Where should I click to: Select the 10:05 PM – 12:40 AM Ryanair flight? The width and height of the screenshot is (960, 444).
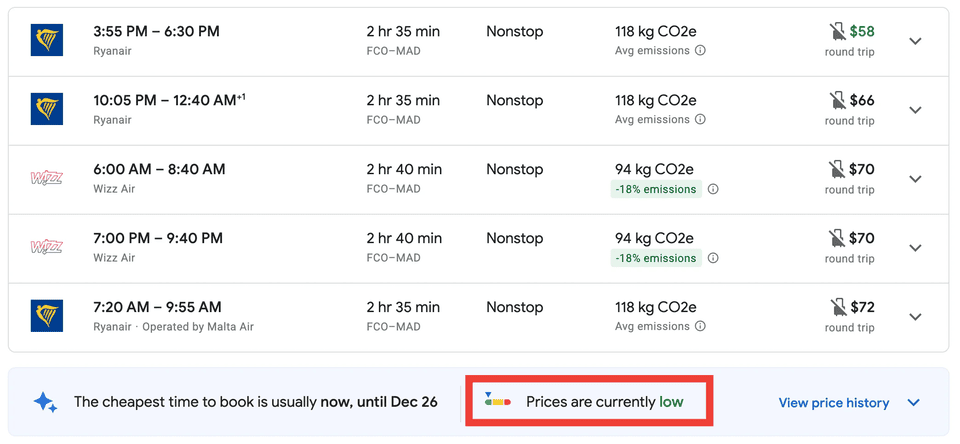(165, 101)
